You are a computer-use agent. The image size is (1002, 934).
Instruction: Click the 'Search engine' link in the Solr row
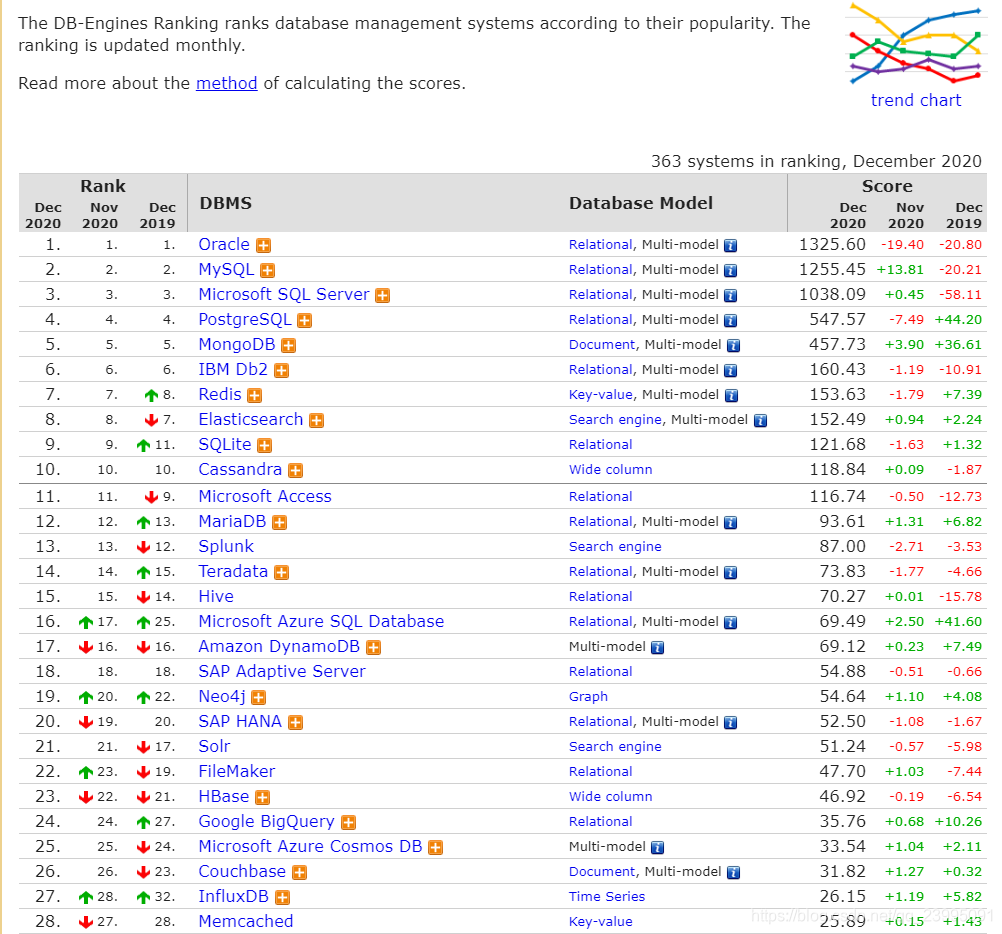tap(615, 747)
